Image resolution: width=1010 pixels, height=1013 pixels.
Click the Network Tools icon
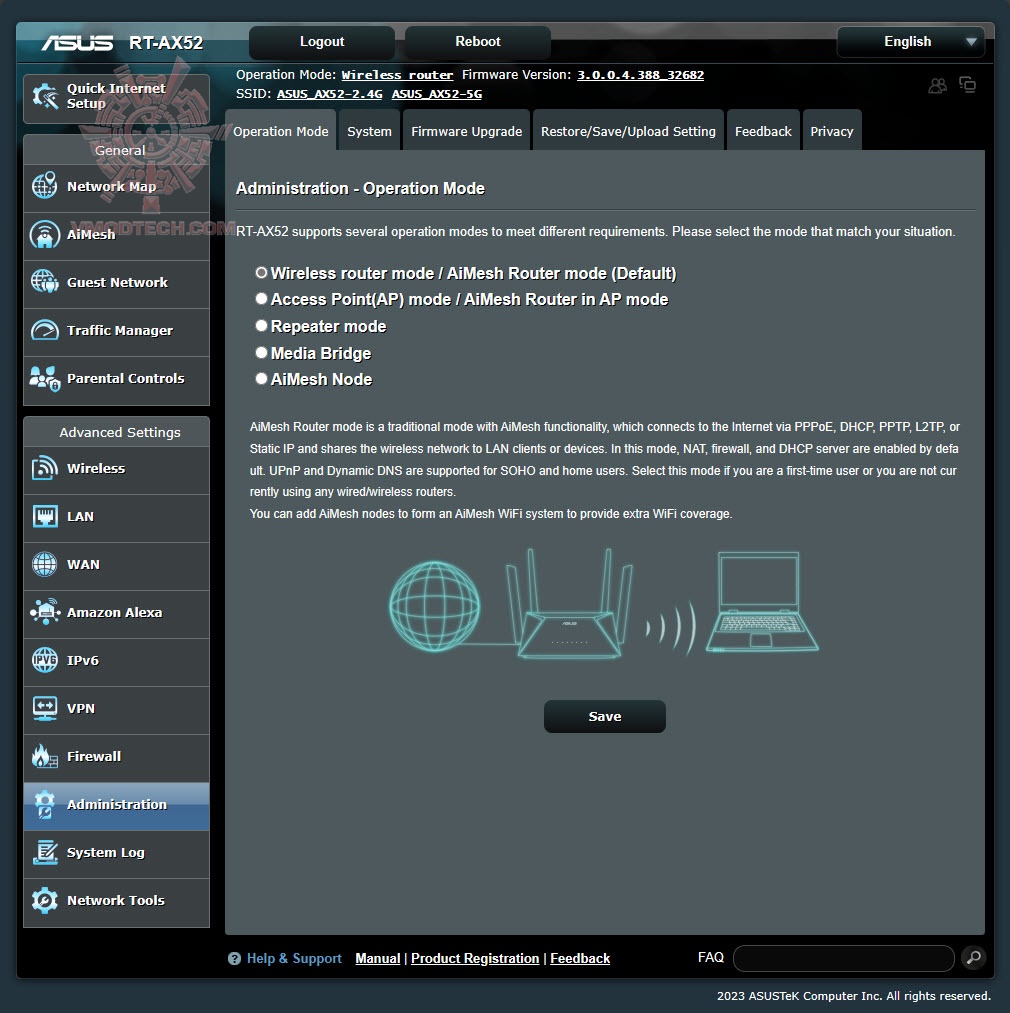click(x=45, y=900)
